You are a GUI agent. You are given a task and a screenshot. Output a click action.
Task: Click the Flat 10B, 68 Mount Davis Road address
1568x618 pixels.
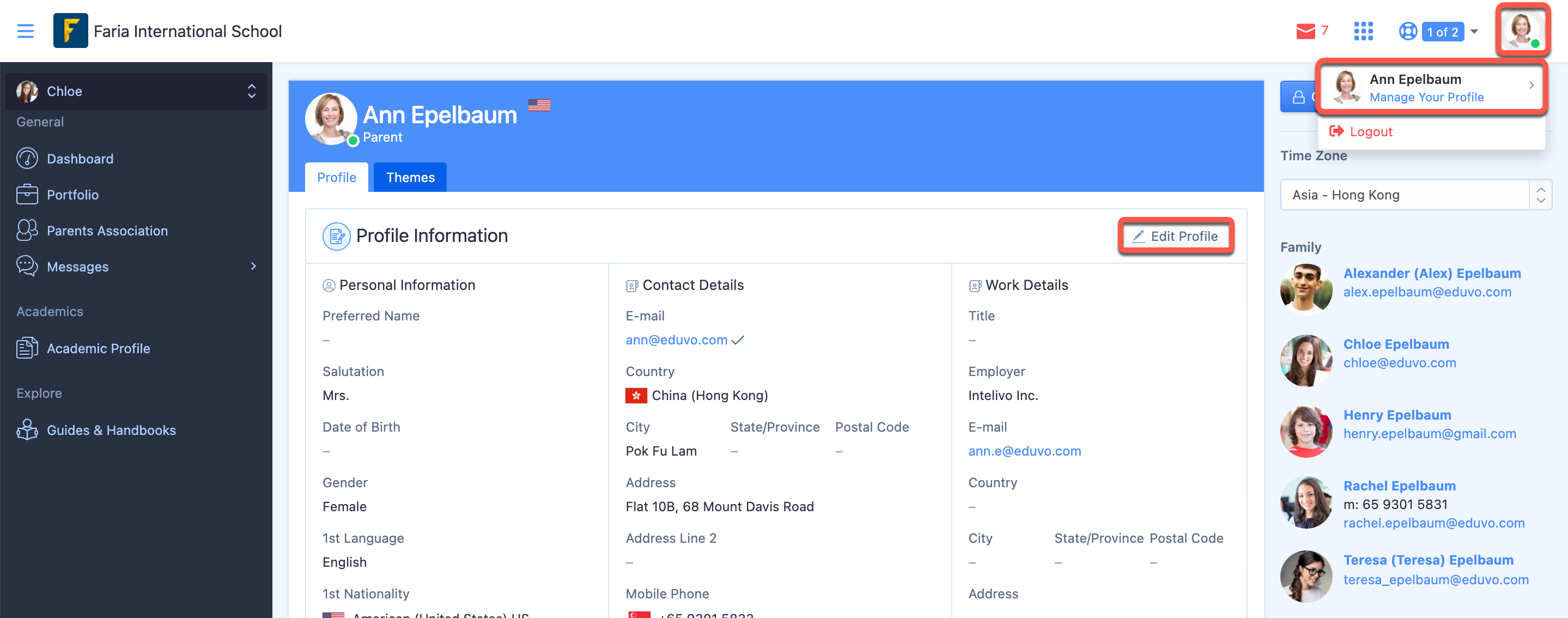click(720, 507)
